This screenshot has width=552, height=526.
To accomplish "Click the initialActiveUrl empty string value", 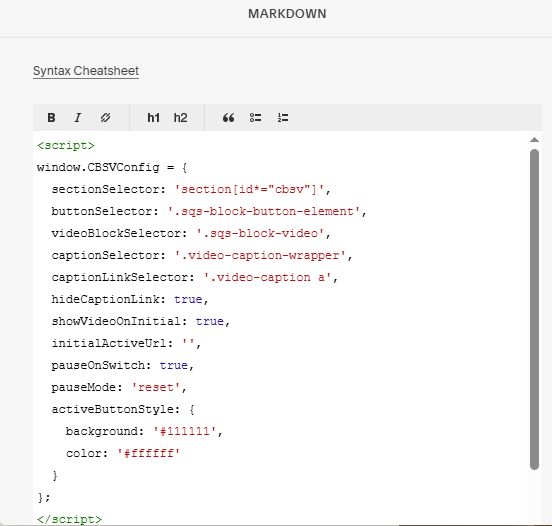I will tap(188, 343).
